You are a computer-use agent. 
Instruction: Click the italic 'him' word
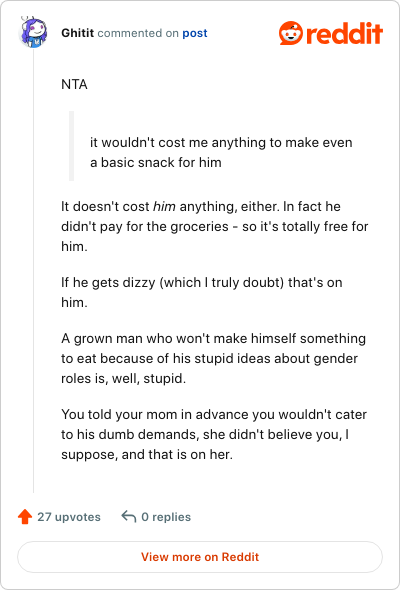pos(164,207)
